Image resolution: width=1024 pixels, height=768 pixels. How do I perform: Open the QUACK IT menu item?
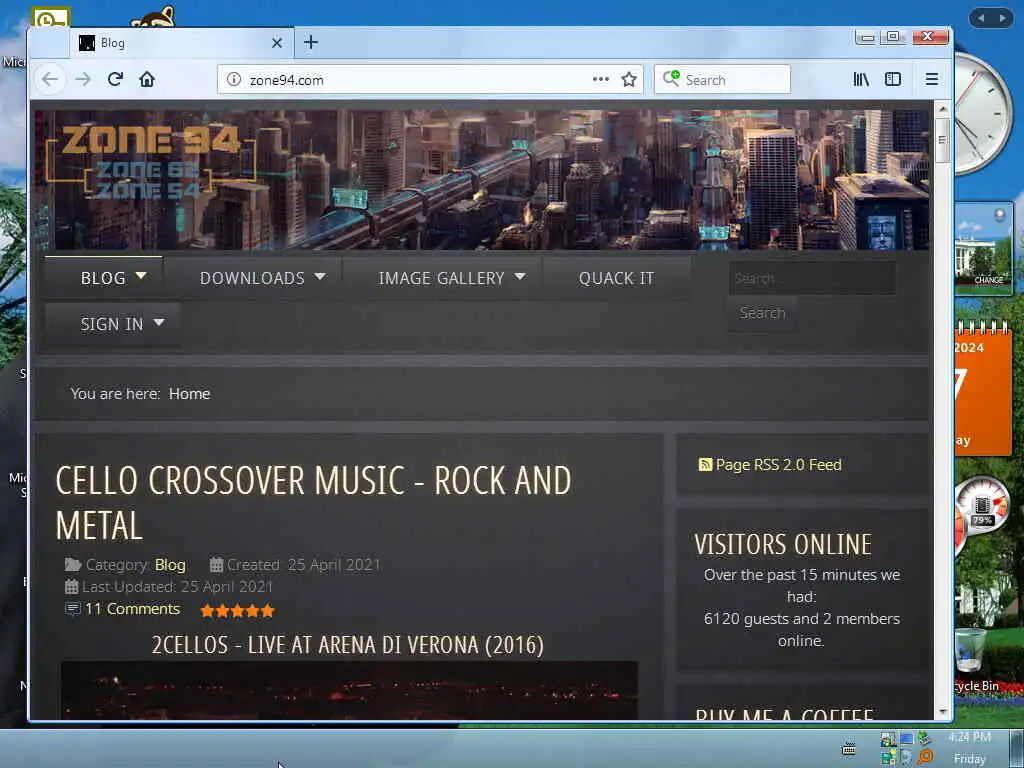tap(616, 278)
